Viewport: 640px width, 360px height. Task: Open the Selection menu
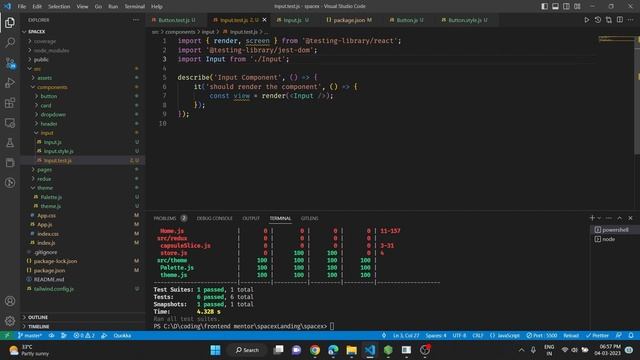59,7
